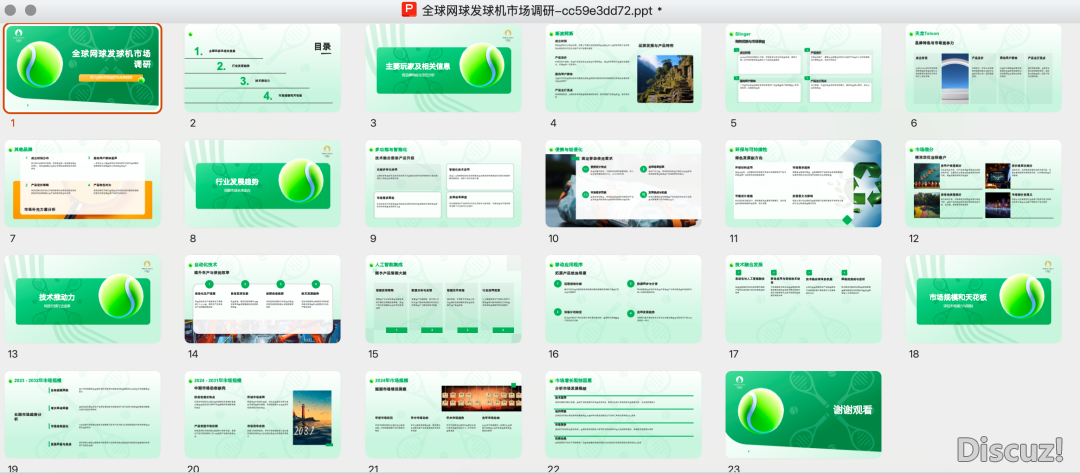Click slide number label 11

(x=734, y=239)
